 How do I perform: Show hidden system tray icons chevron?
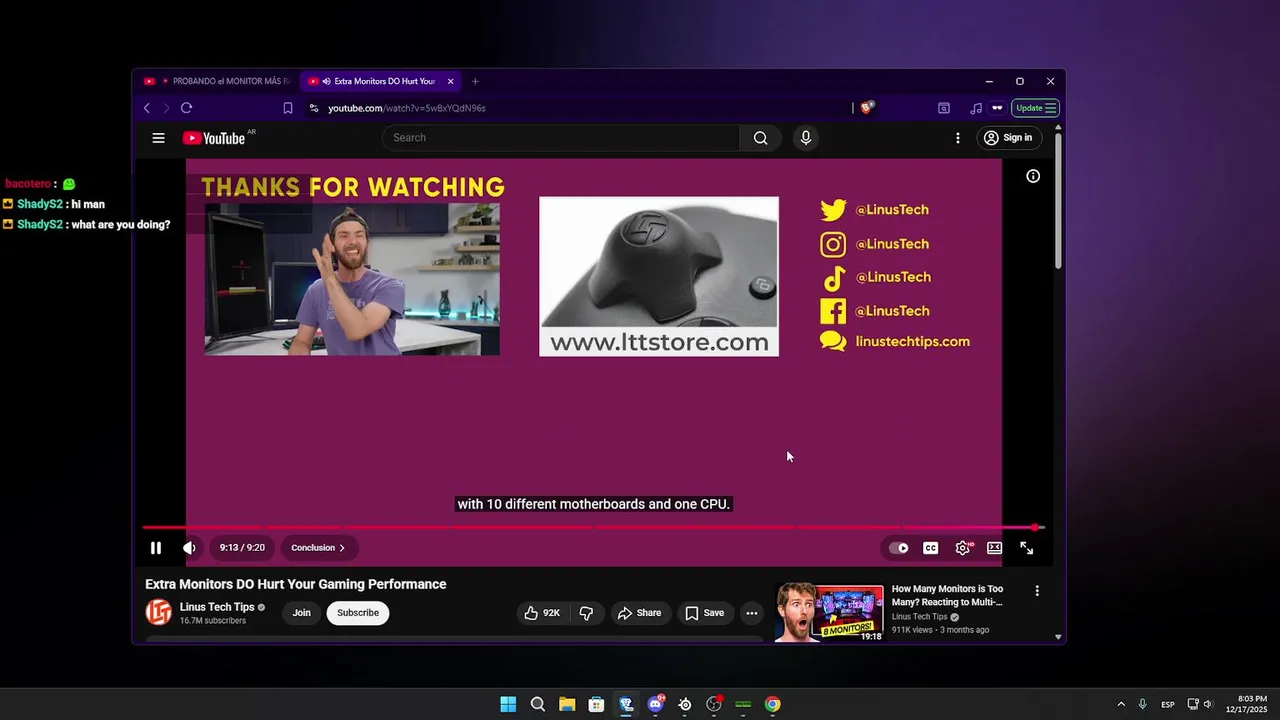[x=1121, y=705]
